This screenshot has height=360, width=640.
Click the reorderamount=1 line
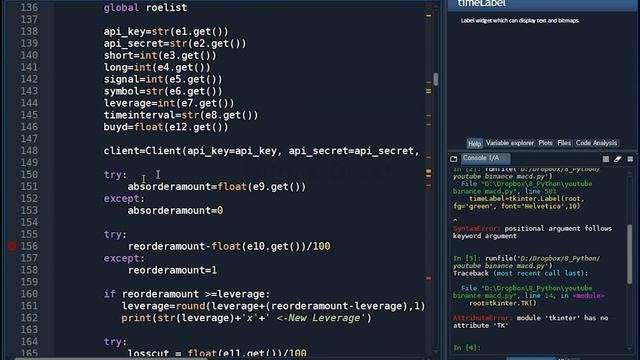[172, 270]
